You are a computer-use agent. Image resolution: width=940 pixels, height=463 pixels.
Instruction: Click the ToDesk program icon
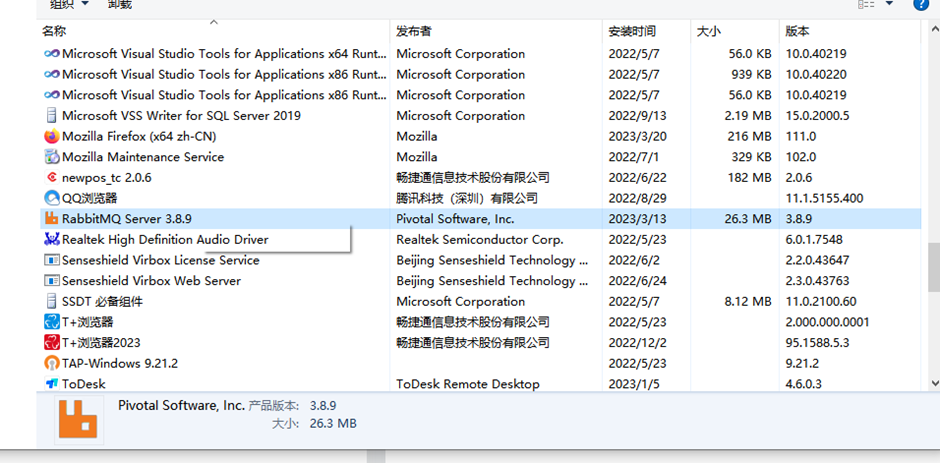[x=52, y=384]
